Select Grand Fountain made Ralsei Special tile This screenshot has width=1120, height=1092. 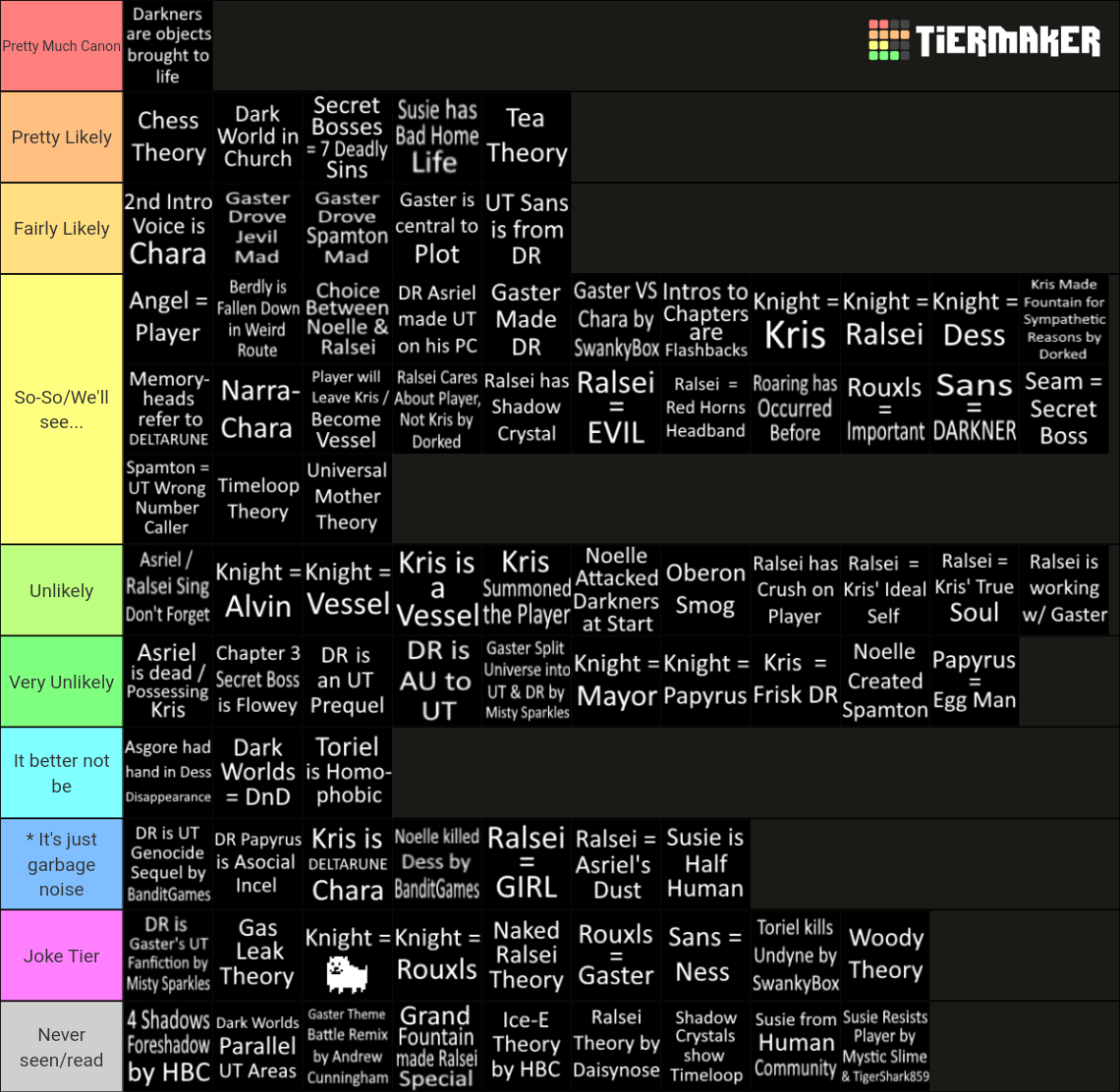(x=436, y=1047)
